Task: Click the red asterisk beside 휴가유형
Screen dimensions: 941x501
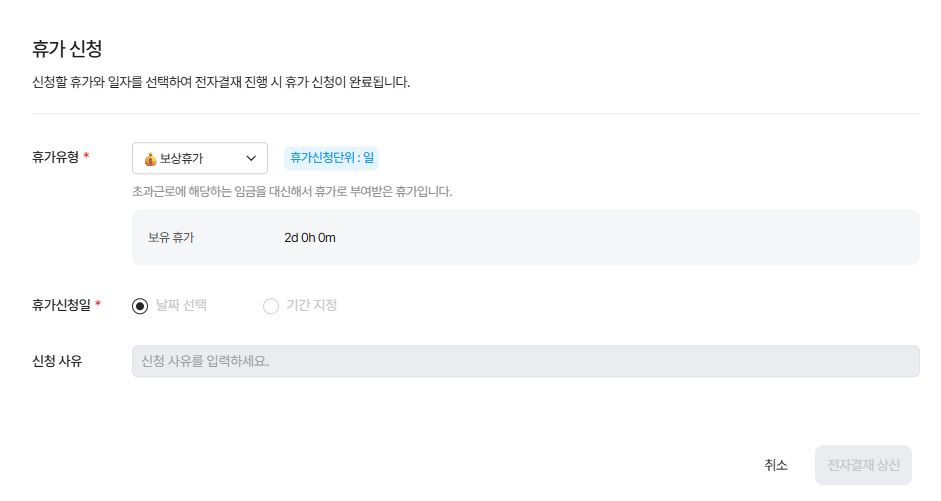Action: pos(86,157)
